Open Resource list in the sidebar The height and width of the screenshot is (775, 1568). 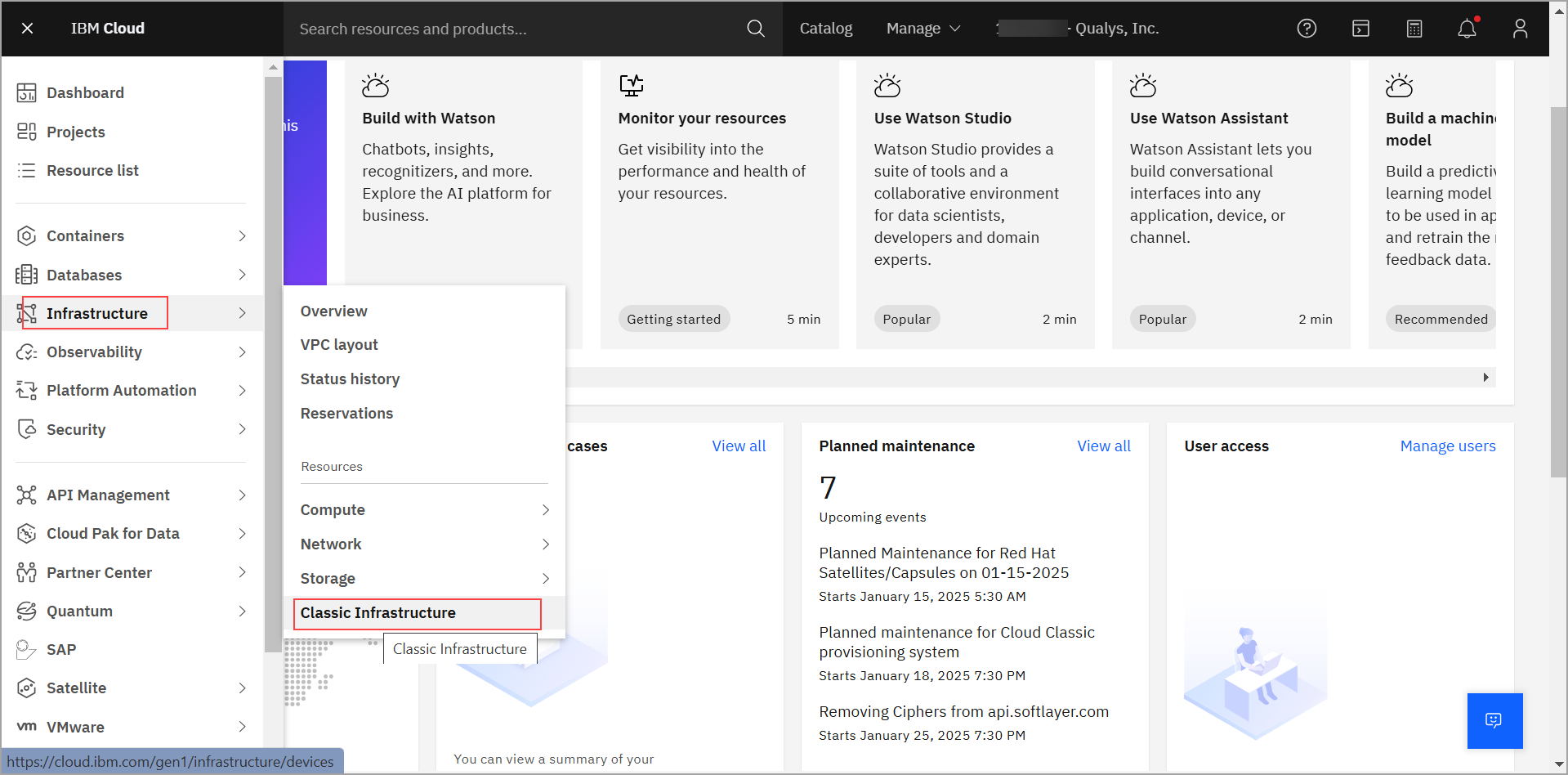point(92,171)
